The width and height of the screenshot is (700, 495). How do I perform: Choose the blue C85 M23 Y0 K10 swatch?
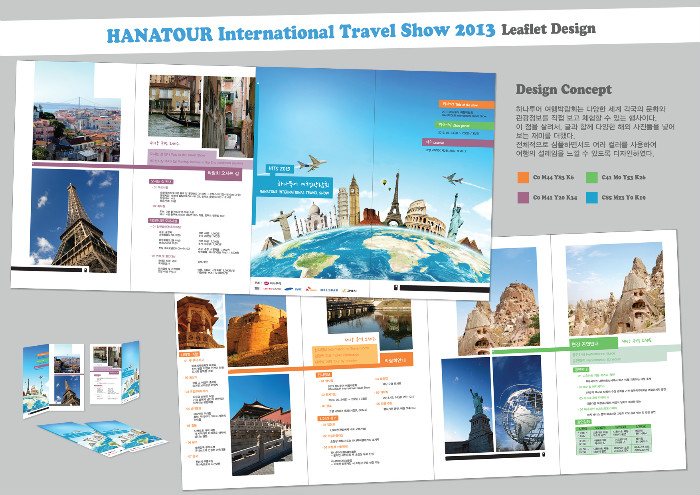click(x=592, y=197)
